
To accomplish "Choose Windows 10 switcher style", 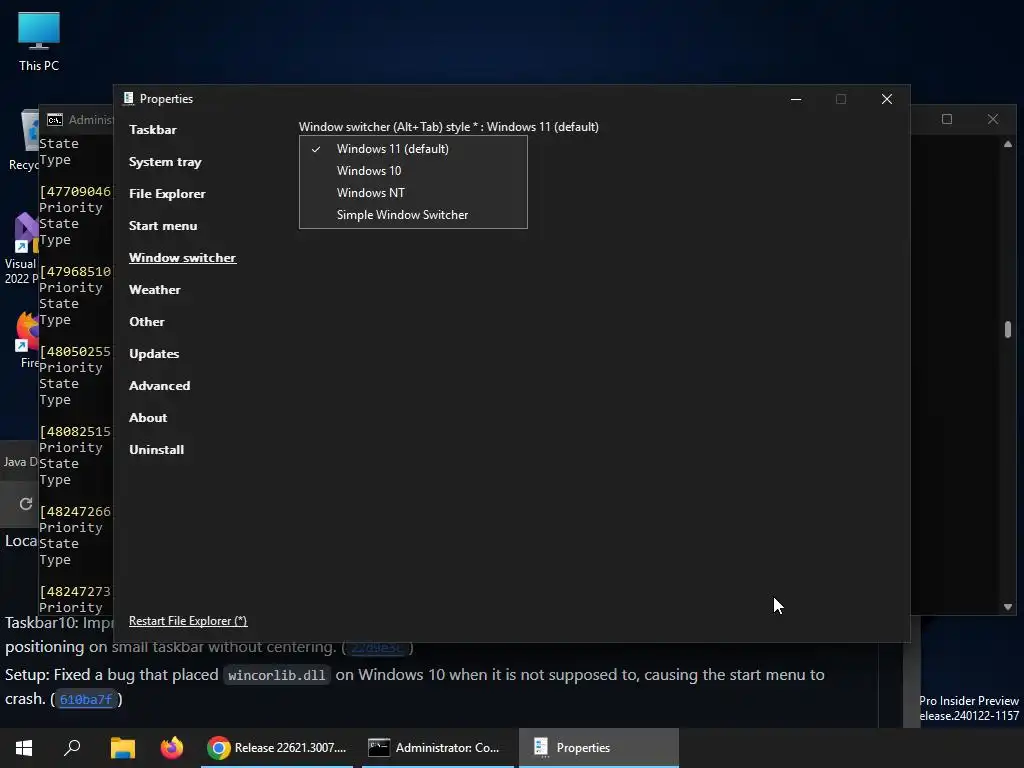I will (413, 170).
